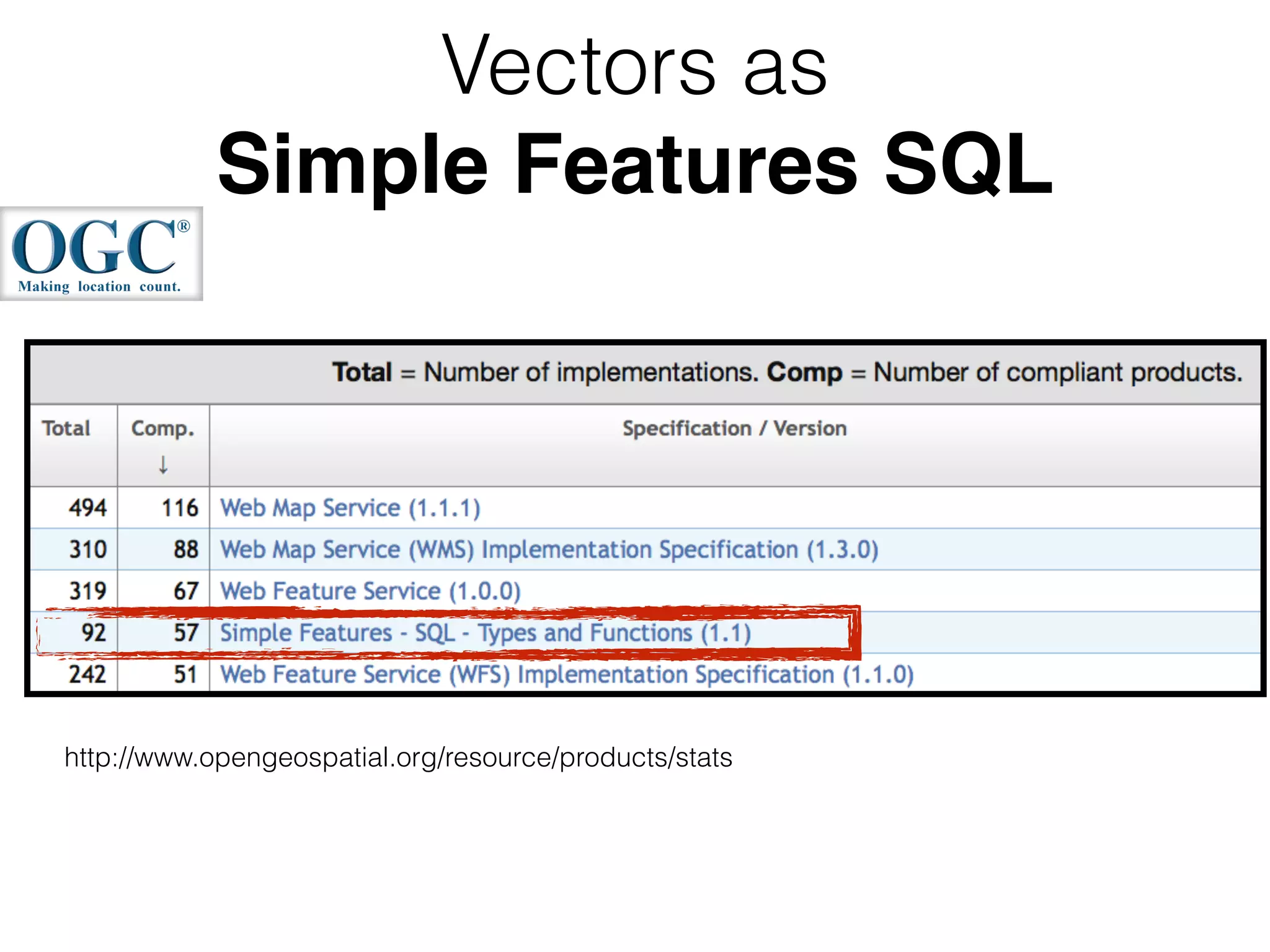Select the Comp. value 116
Viewport: 1270px width, 952px height.
point(180,508)
